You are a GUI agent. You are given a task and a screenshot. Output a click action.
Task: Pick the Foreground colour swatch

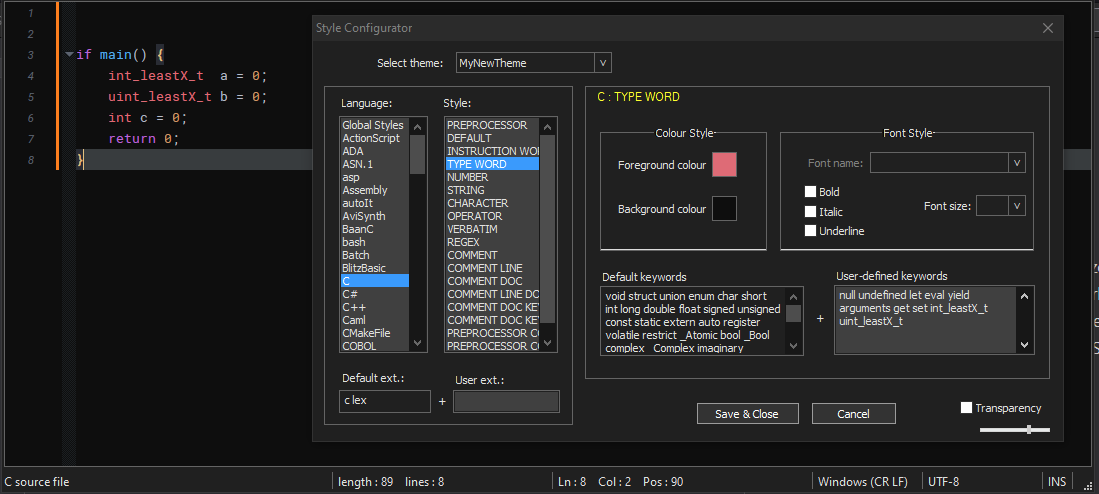point(724,165)
